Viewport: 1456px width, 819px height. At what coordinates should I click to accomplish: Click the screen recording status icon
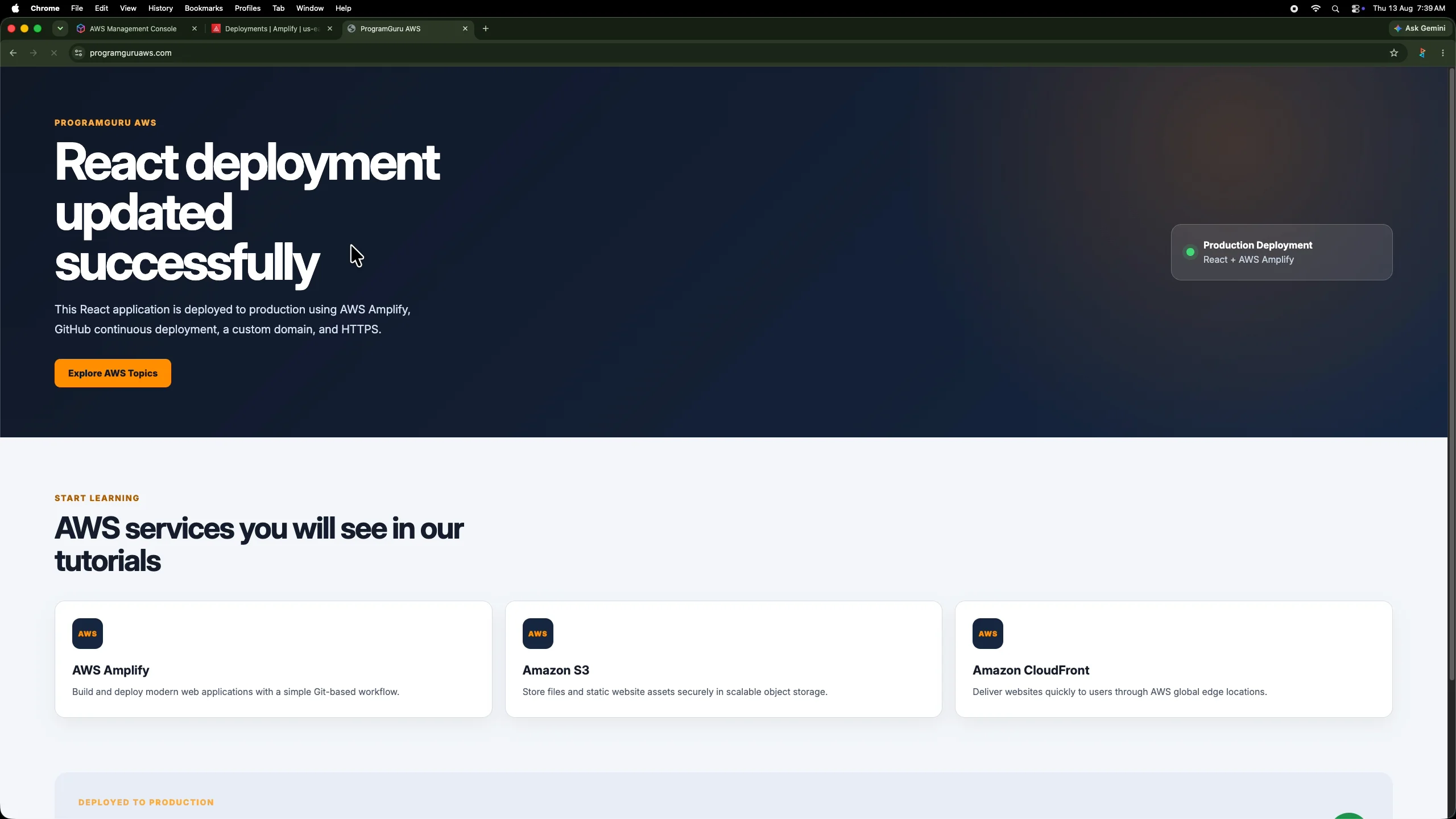click(x=1294, y=9)
